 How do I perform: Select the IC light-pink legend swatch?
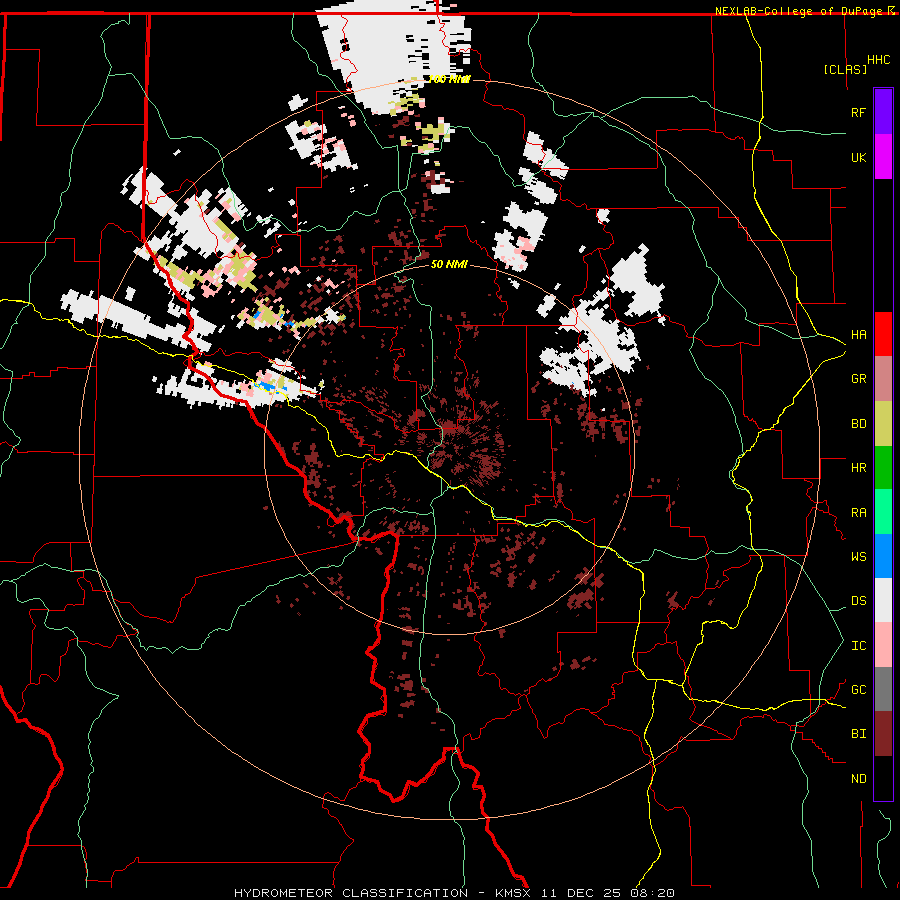tap(883, 645)
